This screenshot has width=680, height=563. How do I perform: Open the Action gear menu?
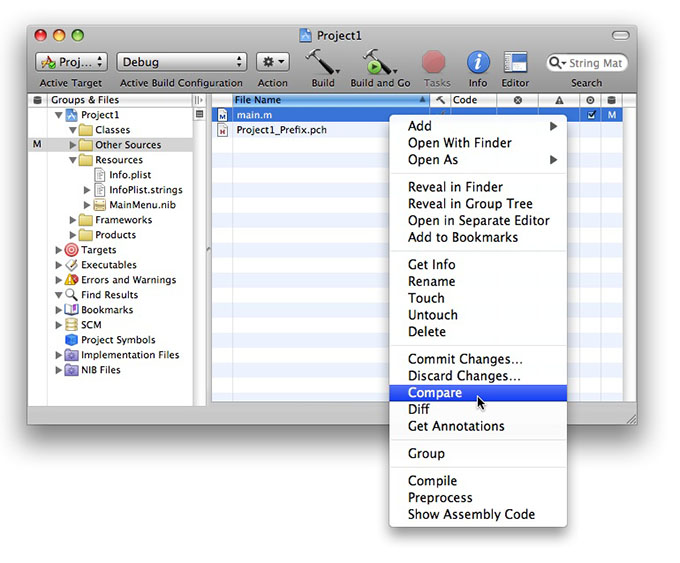click(x=273, y=62)
